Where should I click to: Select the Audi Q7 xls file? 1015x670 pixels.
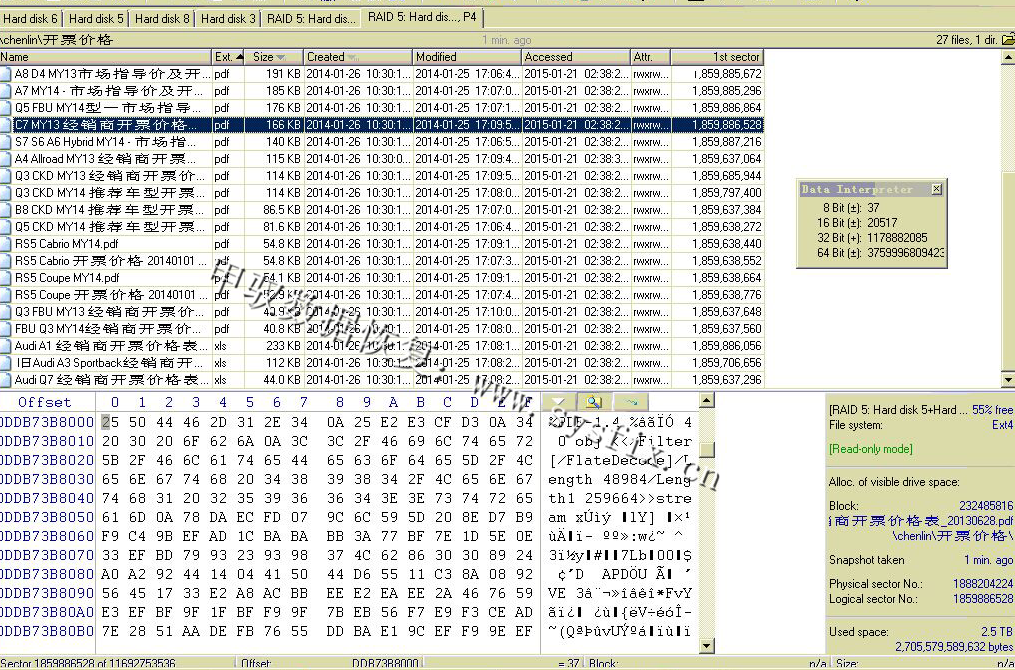point(382,379)
